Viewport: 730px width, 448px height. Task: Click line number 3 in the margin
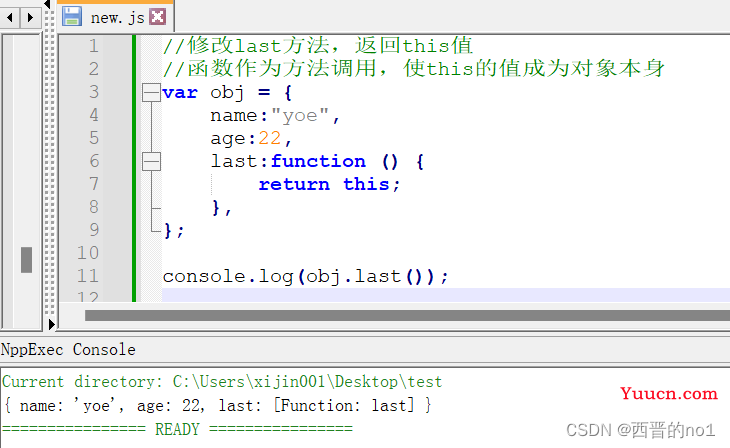tap(94, 92)
